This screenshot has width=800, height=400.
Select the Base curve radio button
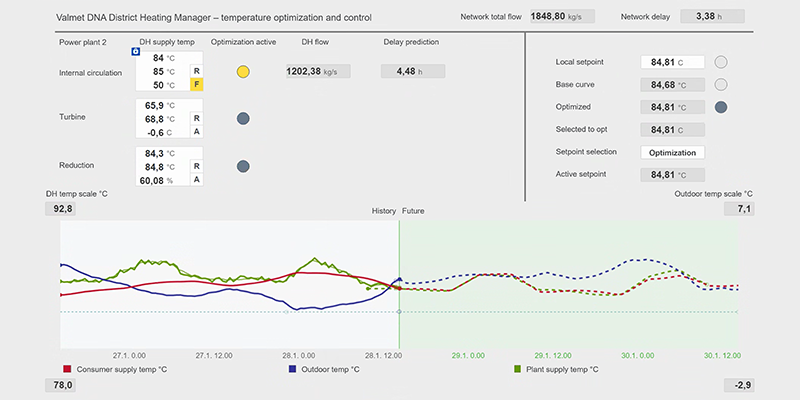(x=721, y=85)
